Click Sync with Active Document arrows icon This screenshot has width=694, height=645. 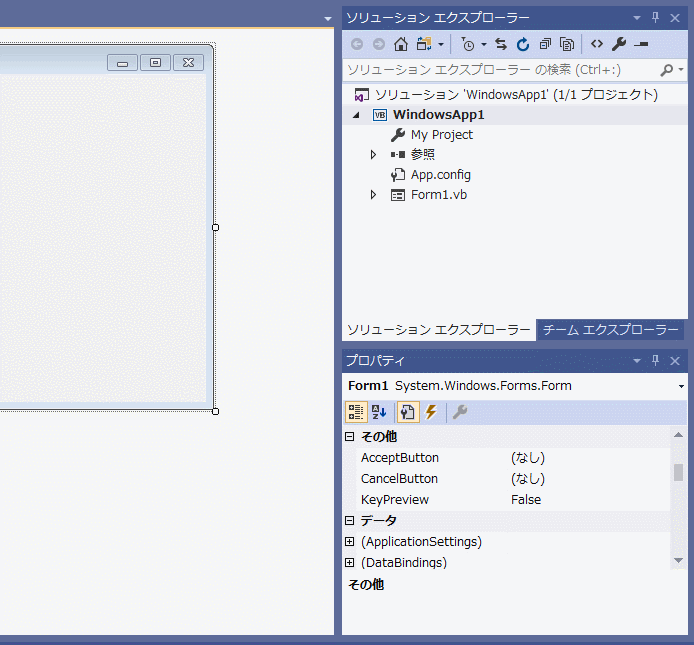point(501,44)
